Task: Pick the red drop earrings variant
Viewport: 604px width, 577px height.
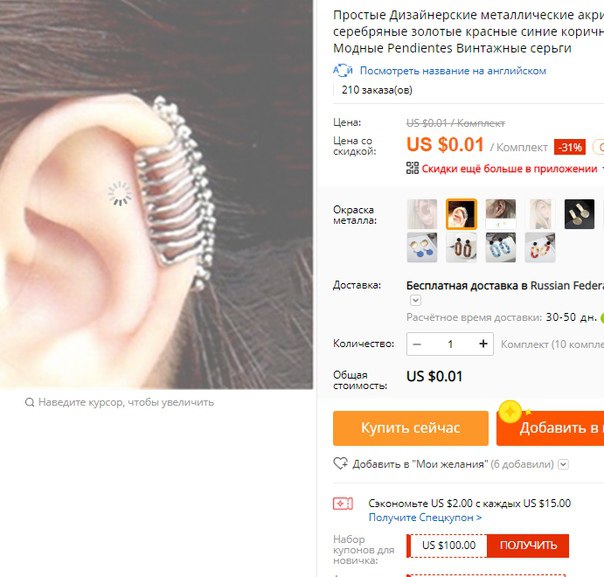Action: 540,247
